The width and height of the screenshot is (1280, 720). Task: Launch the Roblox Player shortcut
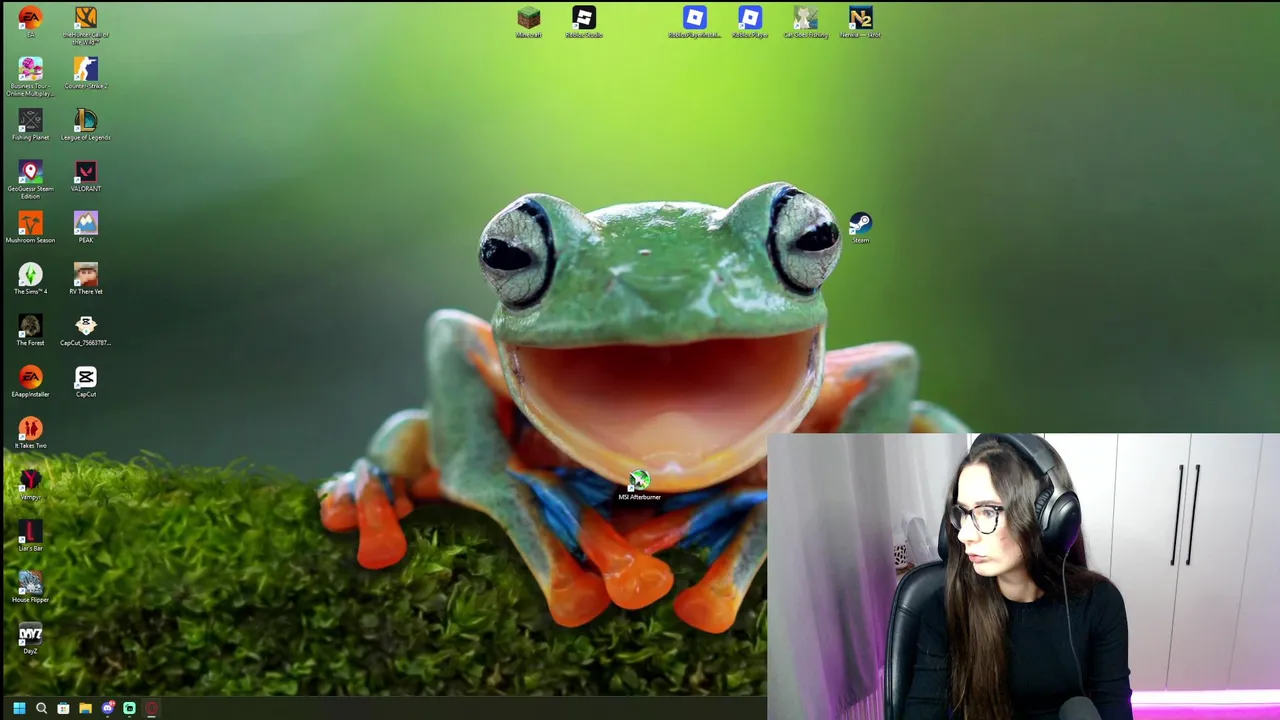tap(750, 18)
